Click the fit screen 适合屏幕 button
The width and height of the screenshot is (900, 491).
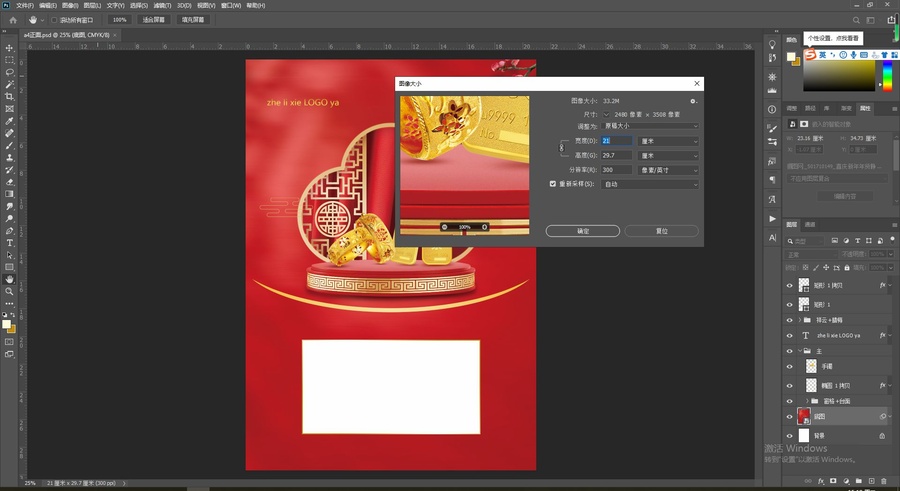pyautogui.click(x=153, y=20)
